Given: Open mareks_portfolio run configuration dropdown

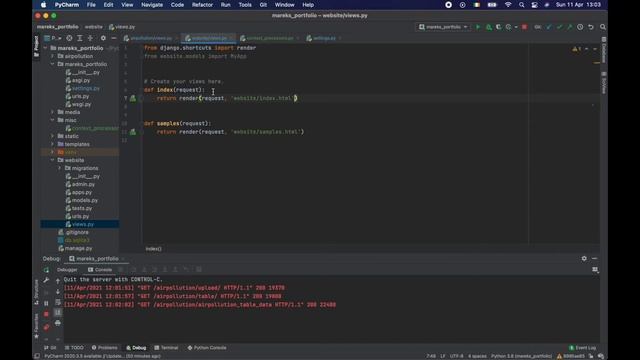Looking at the screenshot, I should (443, 27).
